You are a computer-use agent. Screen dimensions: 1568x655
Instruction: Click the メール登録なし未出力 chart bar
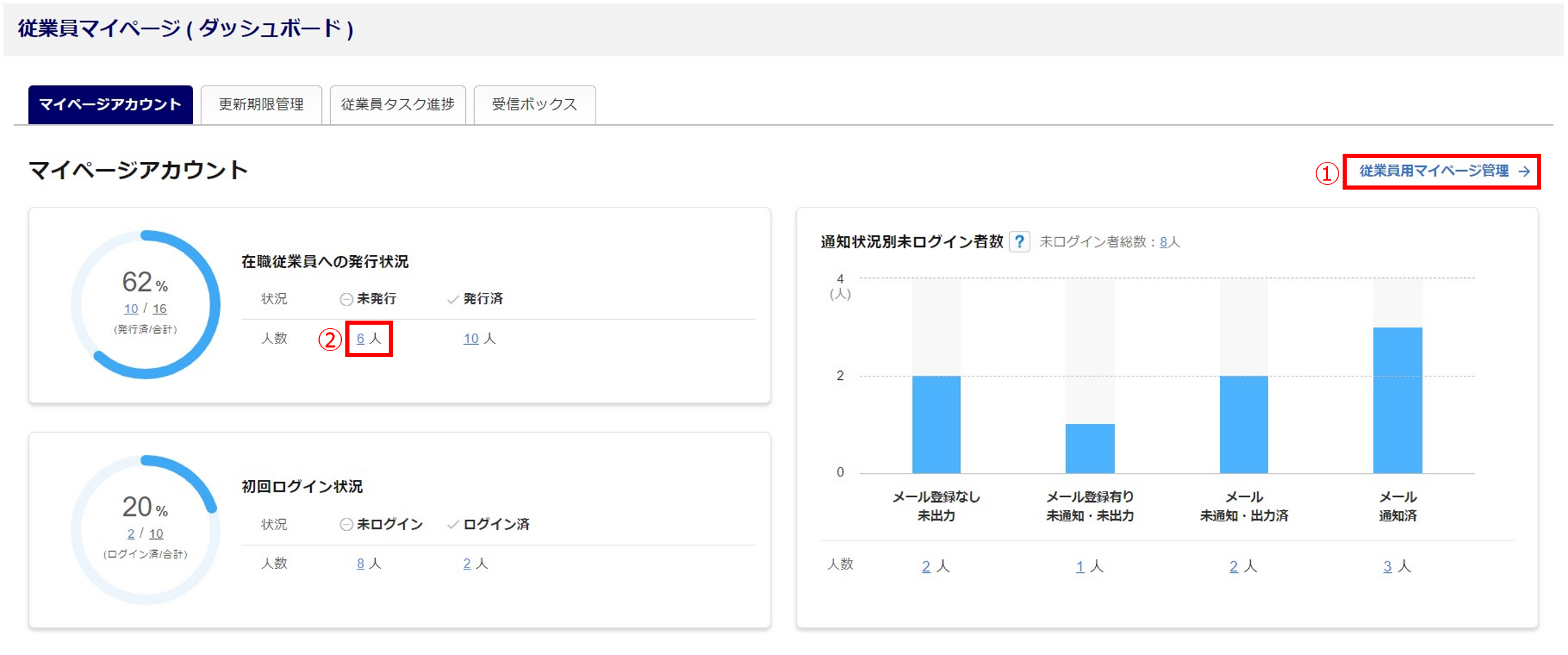pyautogui.click(x=936, y=424)
